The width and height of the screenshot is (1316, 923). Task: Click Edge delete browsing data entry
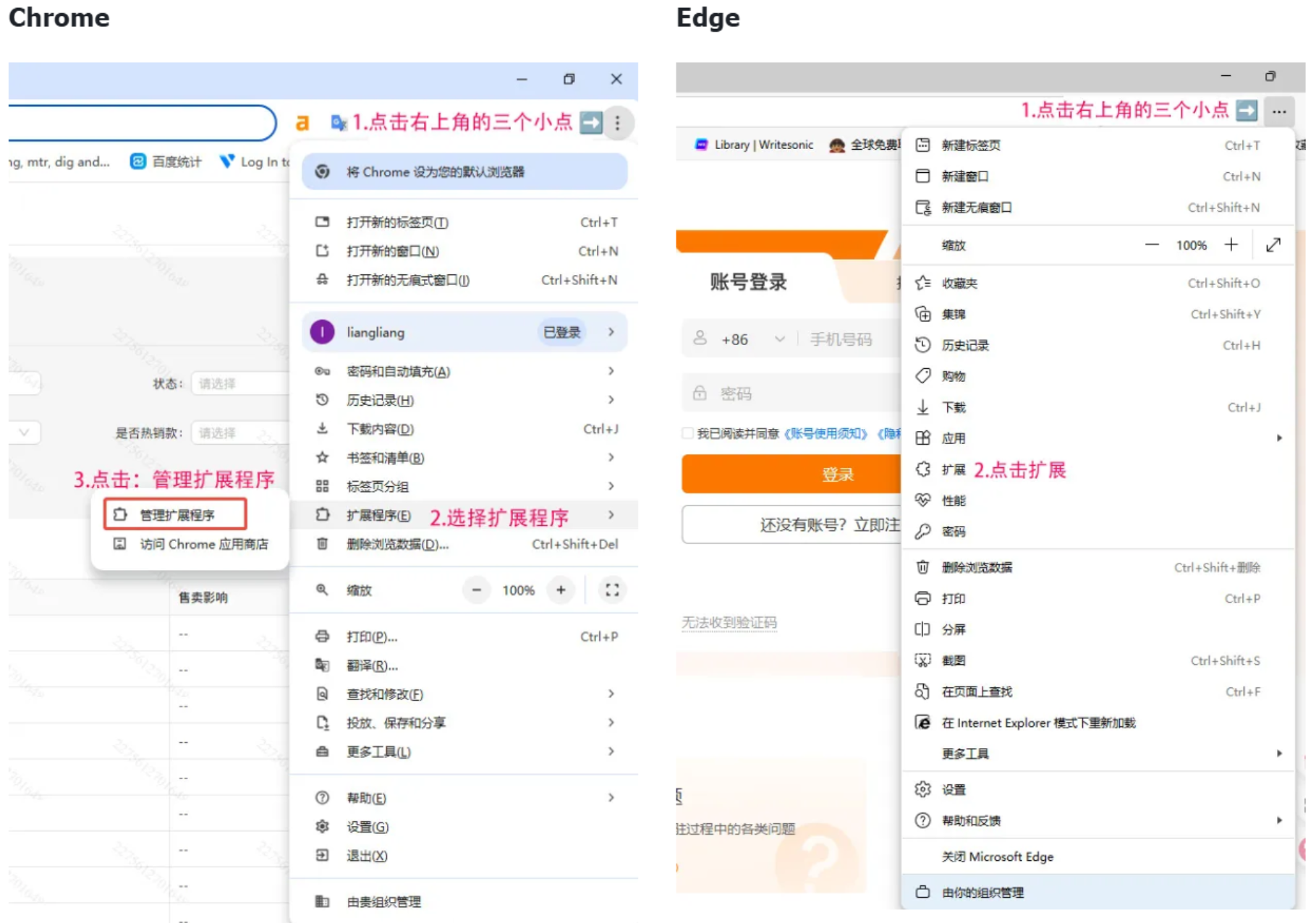click(x=1098, y=567)
